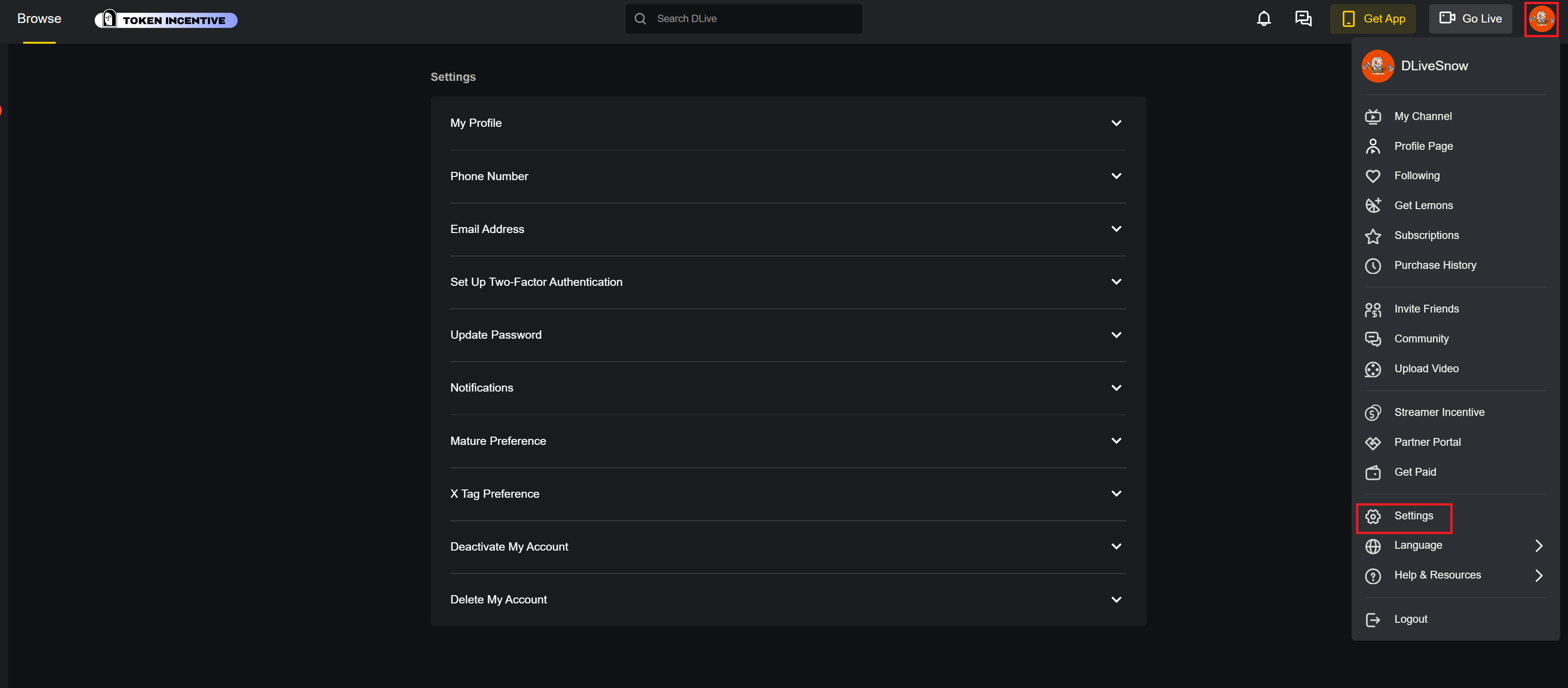Click the Streamer Incentive coin icon
The height and width of the screenshot is (688, 1568).
click(1373, 412)
